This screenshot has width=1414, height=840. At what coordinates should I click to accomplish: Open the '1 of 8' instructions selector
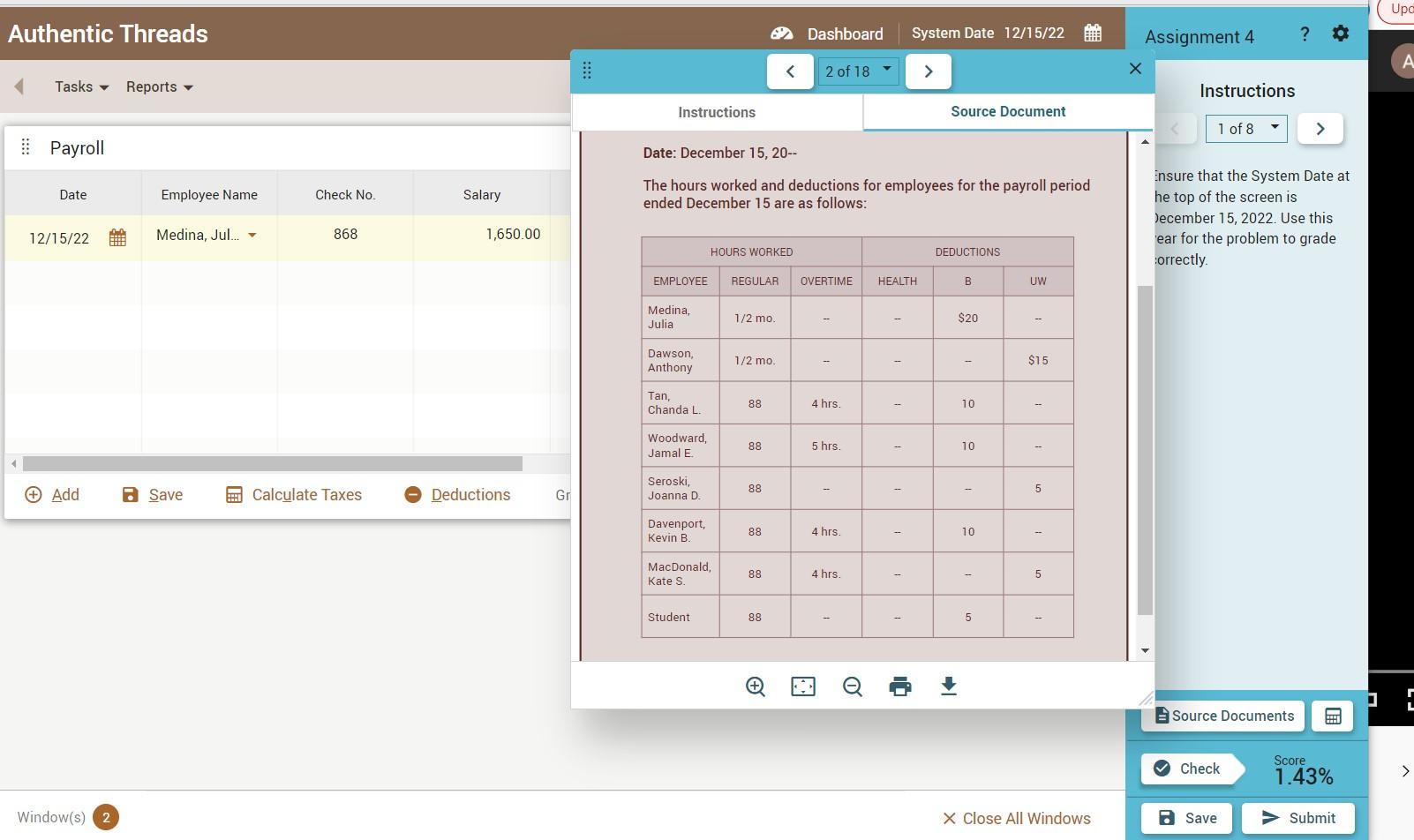click(x=1245, y=128)
